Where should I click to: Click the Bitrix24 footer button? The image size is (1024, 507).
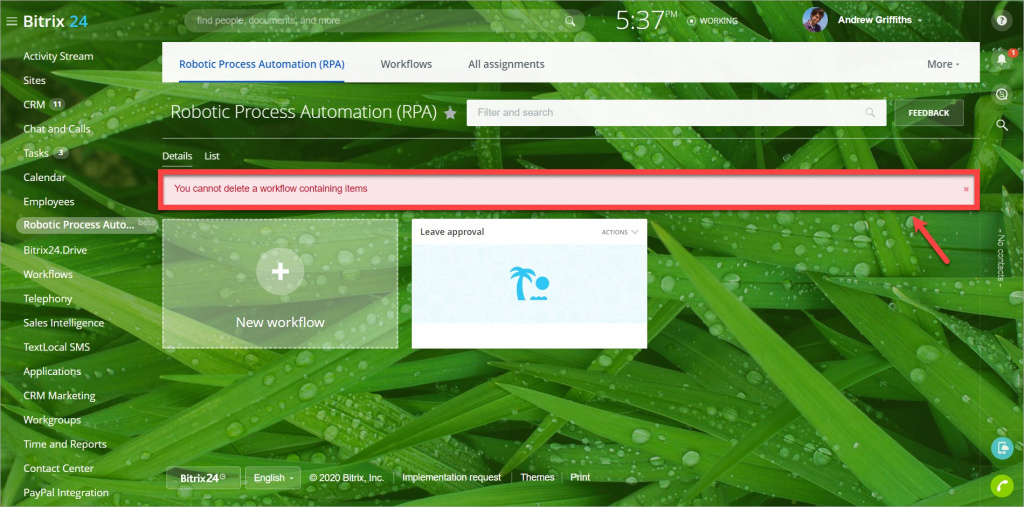point(203,478)
